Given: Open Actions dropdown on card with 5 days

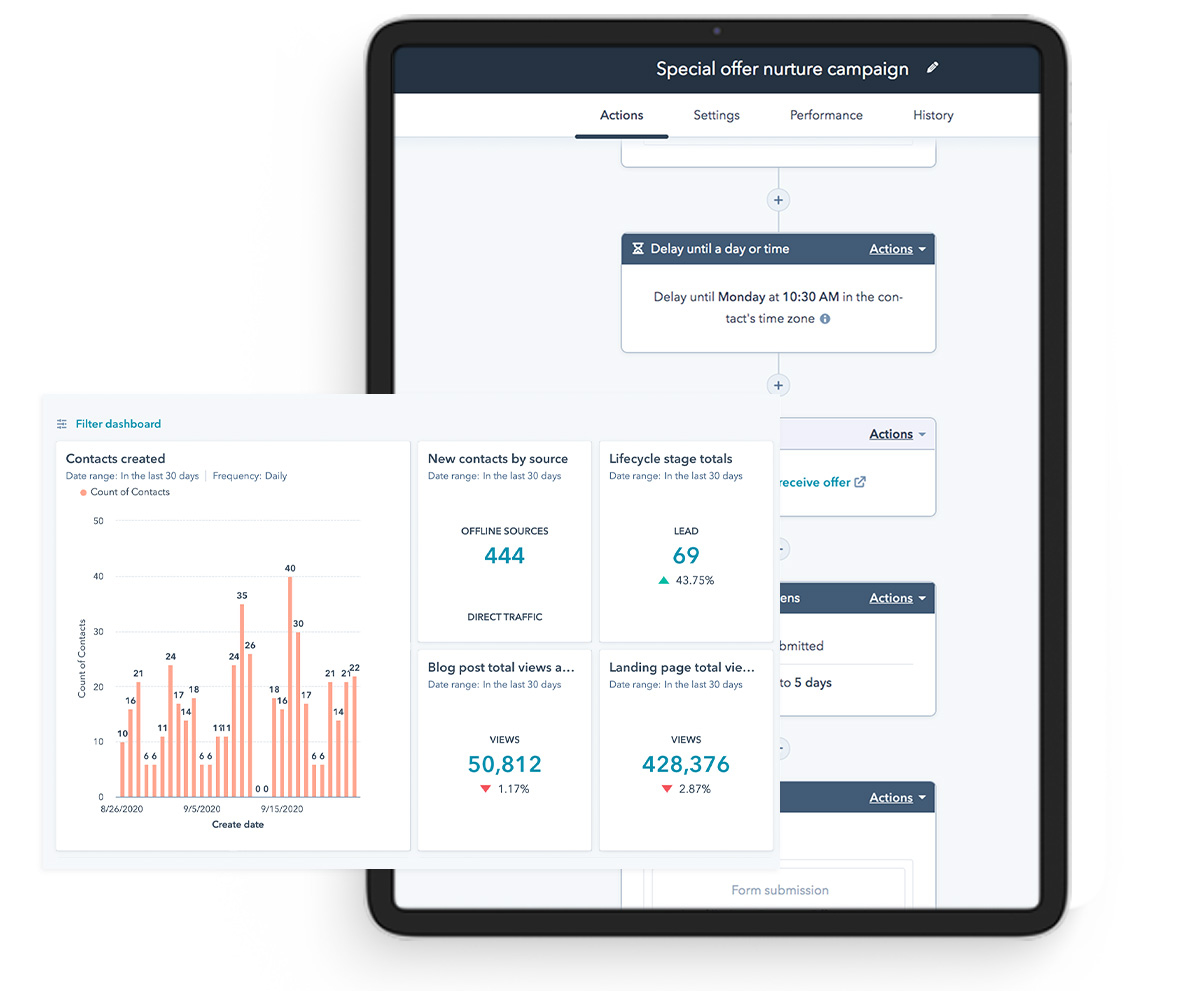Looking at the screenshot, I should 897,598.
